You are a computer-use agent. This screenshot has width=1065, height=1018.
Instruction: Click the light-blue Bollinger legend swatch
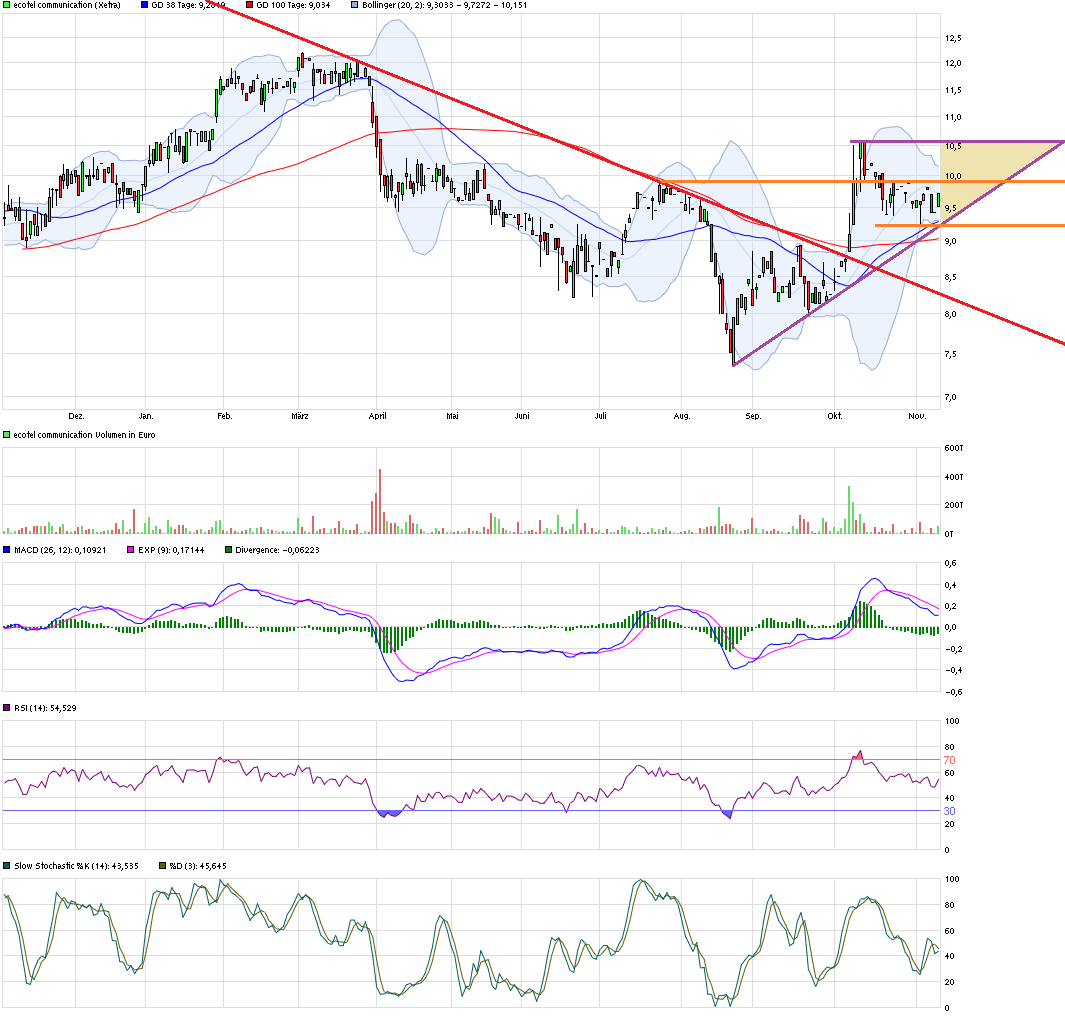click(355, 5)
